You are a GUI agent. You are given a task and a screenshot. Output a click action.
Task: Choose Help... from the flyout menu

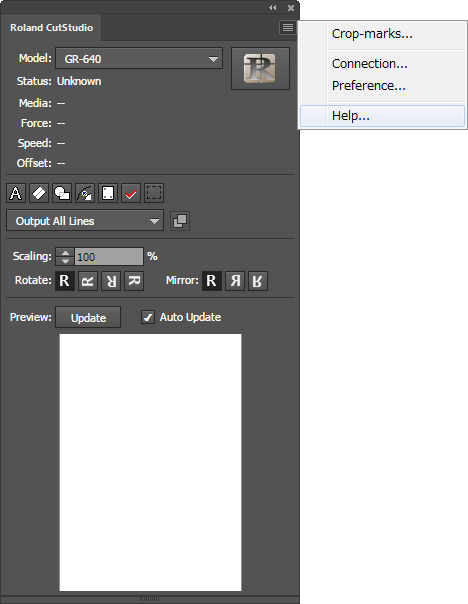click(x=382, y=116)
